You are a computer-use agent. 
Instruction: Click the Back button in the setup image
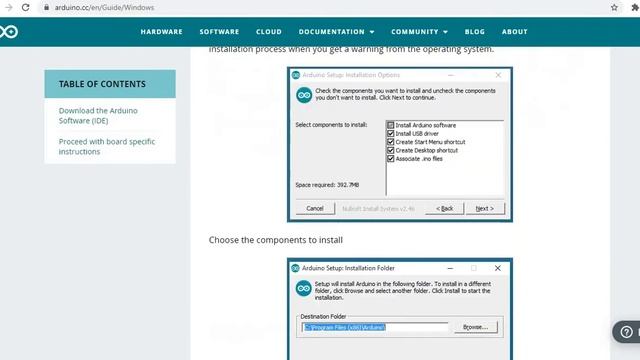pos(444,208)
